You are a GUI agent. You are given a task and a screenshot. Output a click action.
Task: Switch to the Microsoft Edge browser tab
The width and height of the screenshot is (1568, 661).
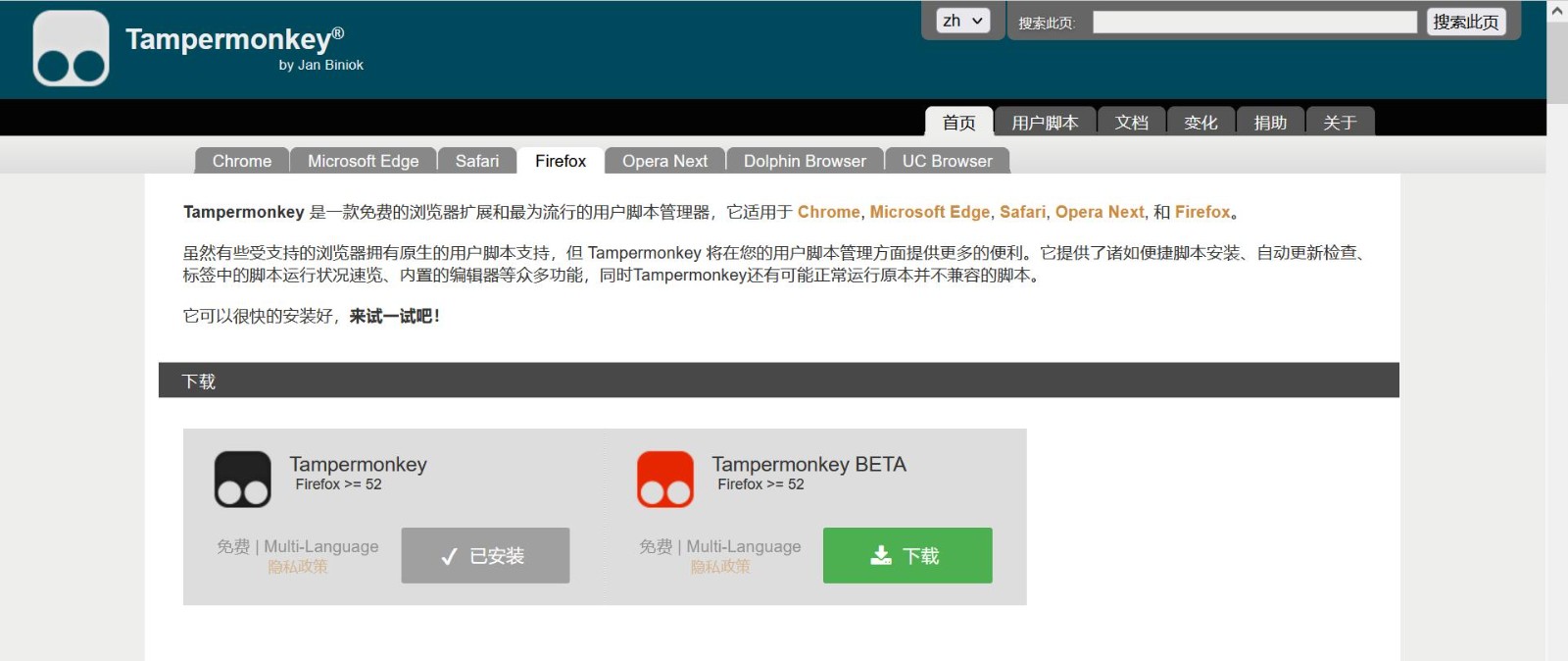[364, 161]
